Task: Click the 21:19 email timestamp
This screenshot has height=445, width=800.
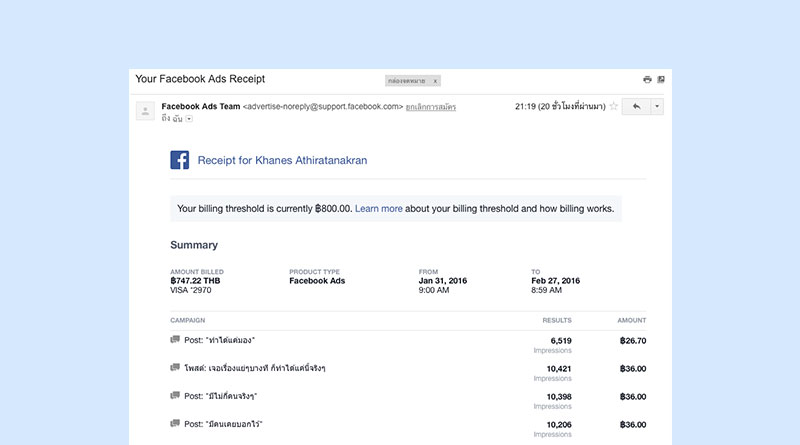Action: (x=560, y=106)
